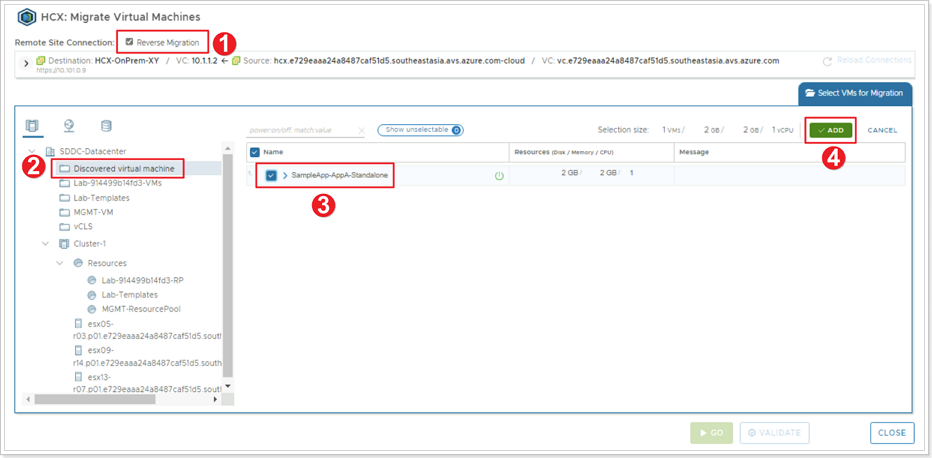
Task: Uncheck the Reverse Migration checkbox
Action: point(129,42)
